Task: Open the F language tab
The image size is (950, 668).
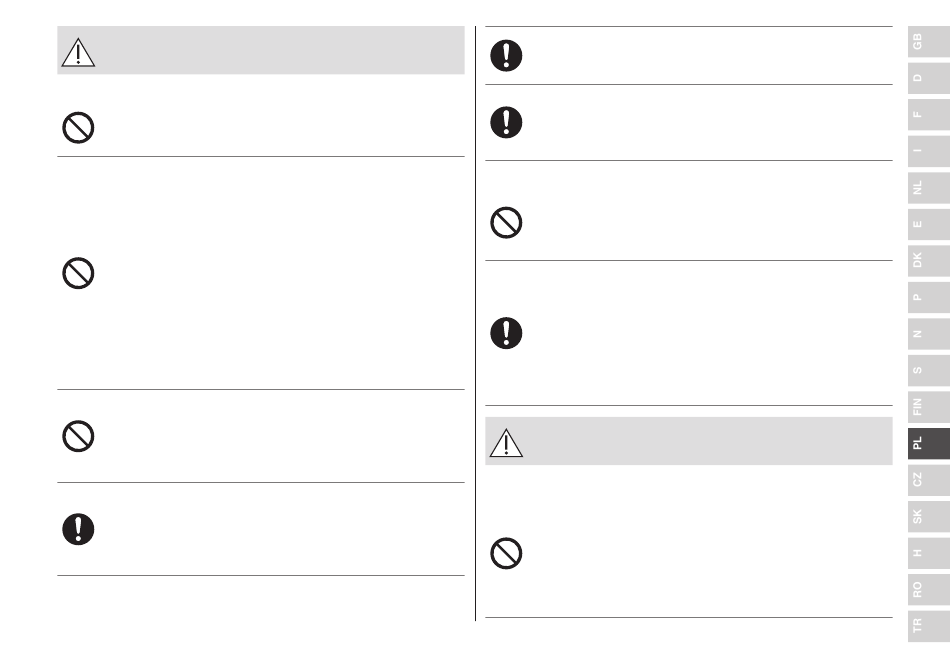Action: click(x=929, y=114)
